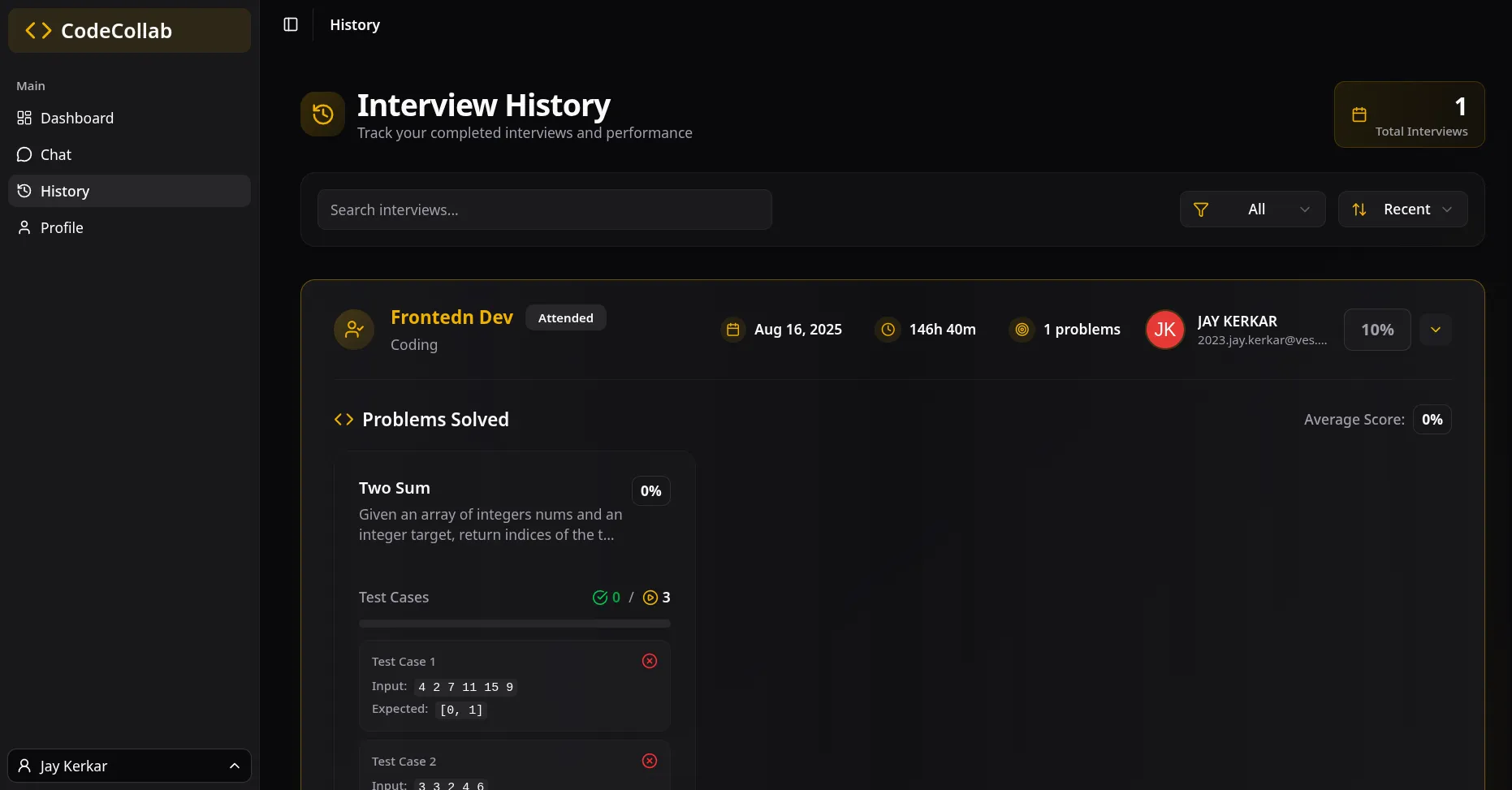The image size is (1512, 790).
Task: Open the Profile page
Action: [62, 228]
